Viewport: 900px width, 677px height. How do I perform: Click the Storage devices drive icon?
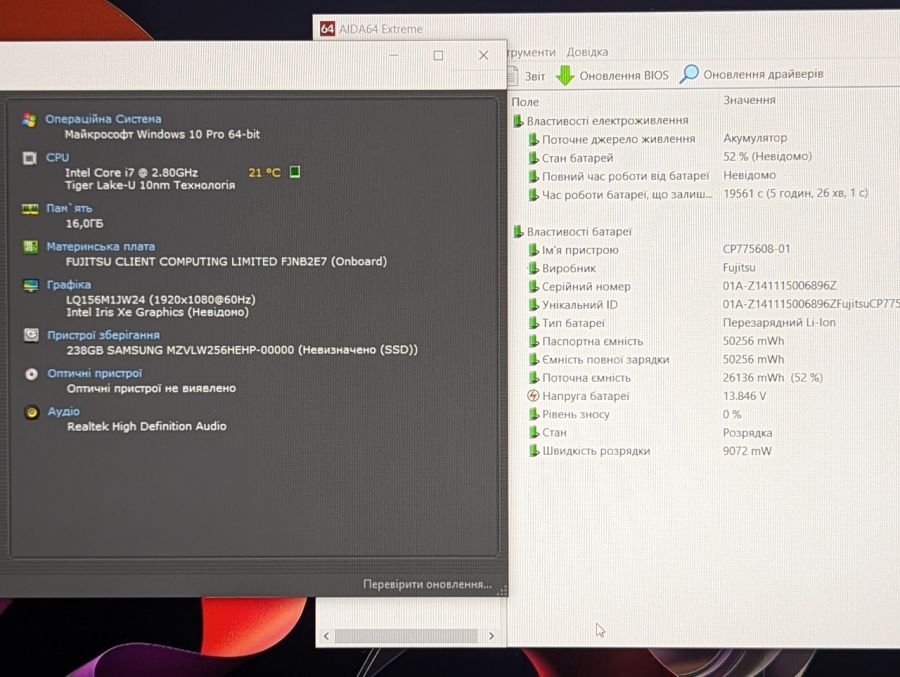(x=31, y=335)
